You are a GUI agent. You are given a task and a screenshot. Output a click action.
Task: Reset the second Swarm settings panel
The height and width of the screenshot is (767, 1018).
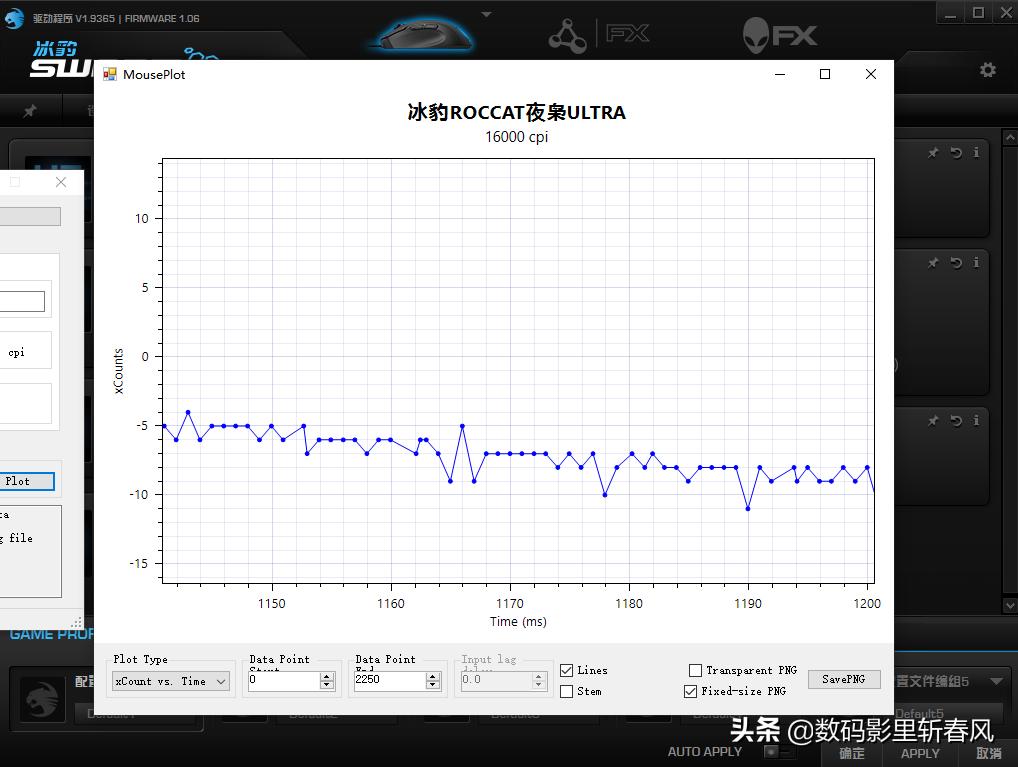(956, 262)
